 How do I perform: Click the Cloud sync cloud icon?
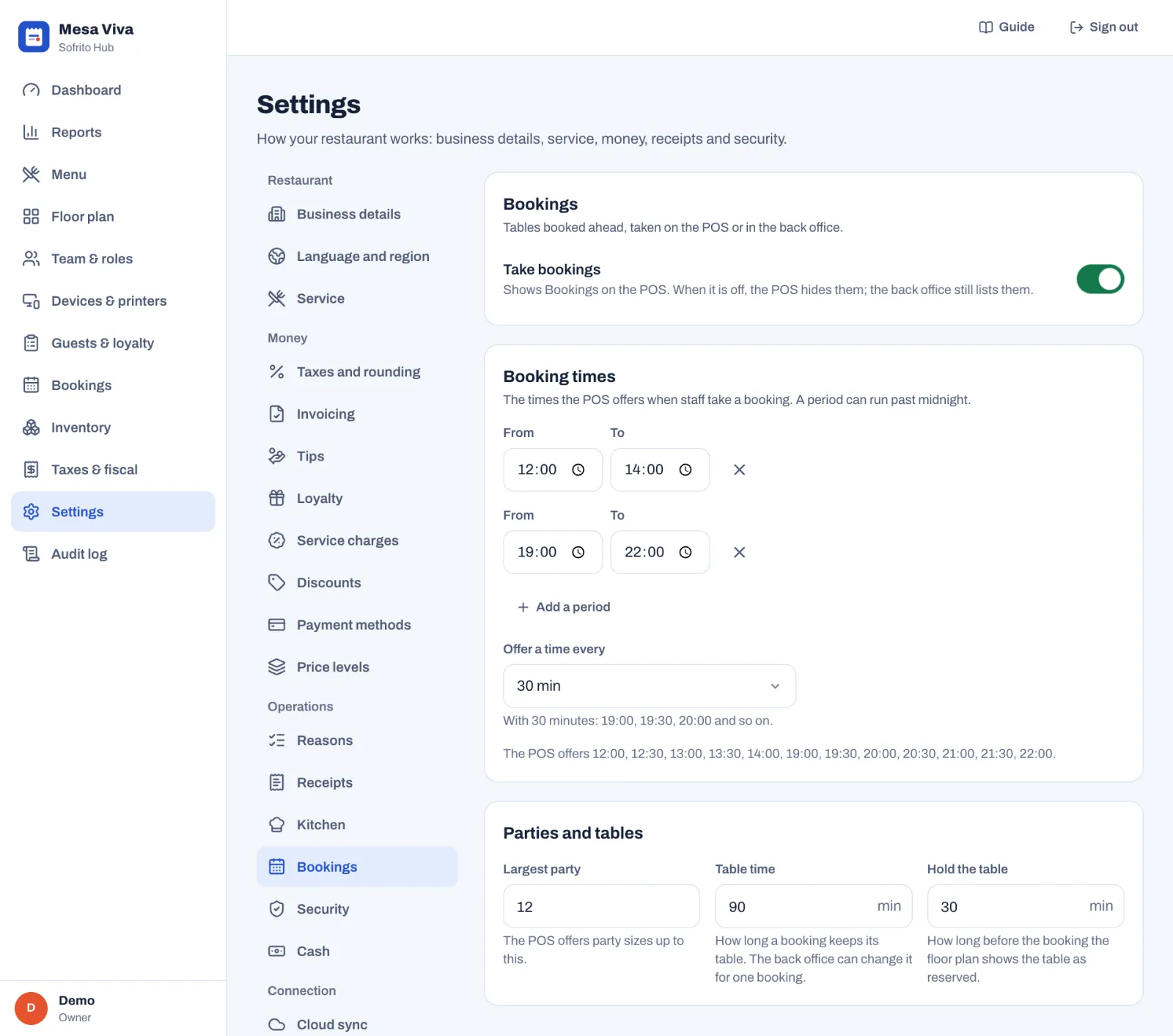276,1025
